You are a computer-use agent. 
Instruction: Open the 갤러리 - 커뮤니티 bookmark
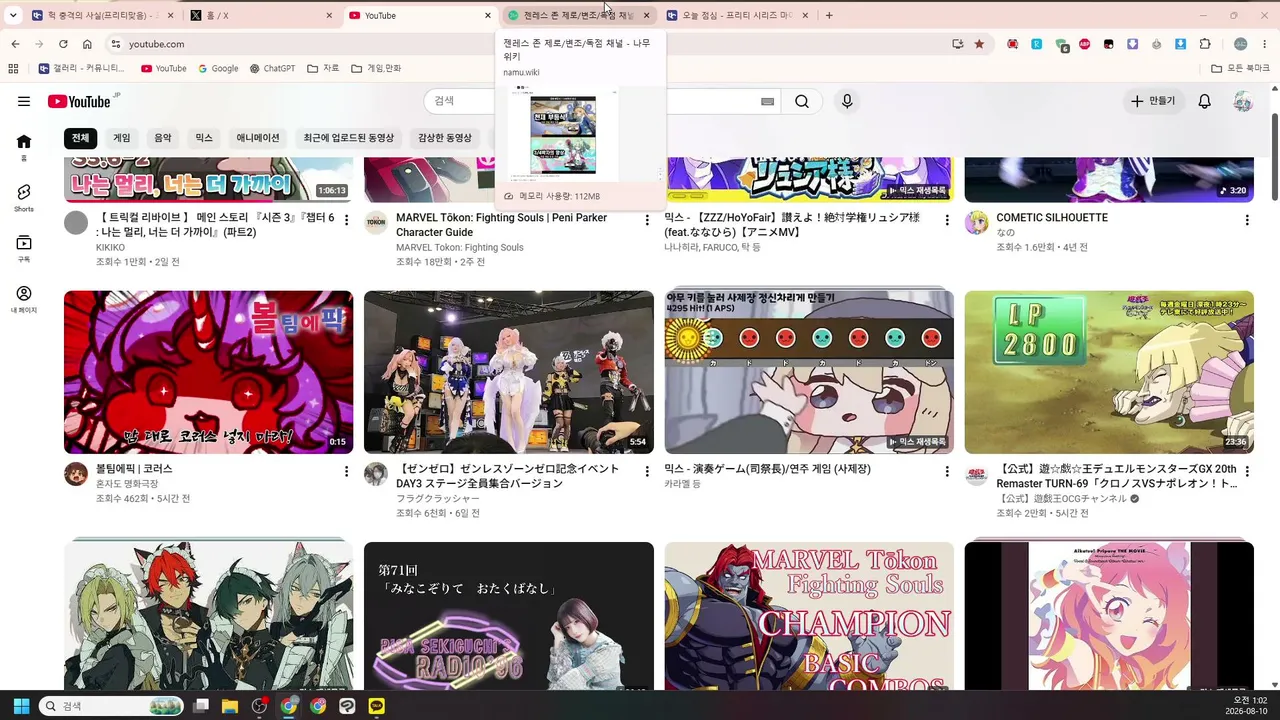click(82, 69)
